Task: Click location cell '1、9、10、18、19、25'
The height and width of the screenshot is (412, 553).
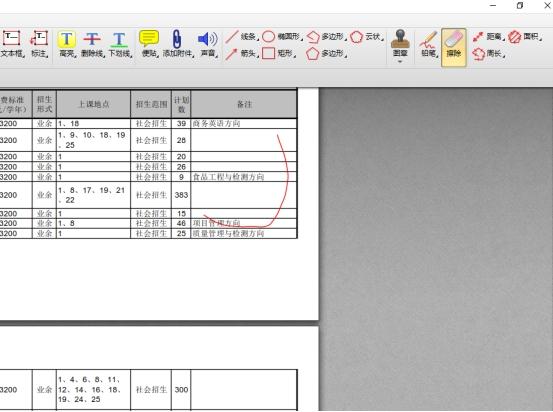Action: click(x=93, y=140)
